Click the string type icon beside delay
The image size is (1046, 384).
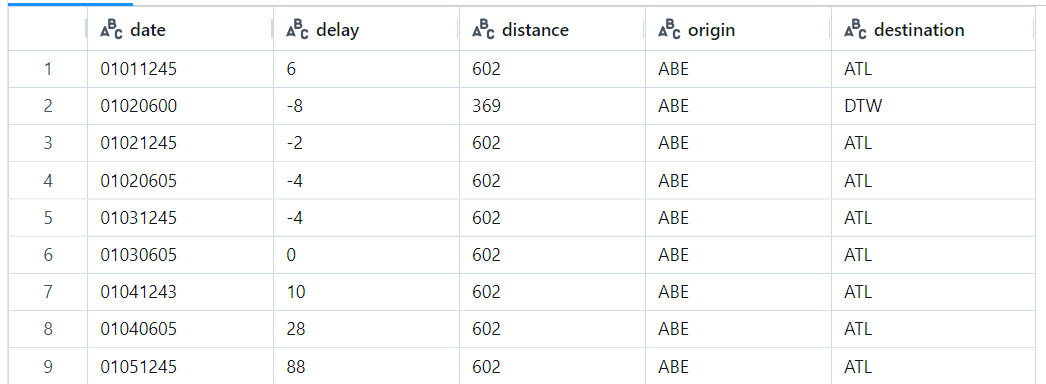[298, 29]
